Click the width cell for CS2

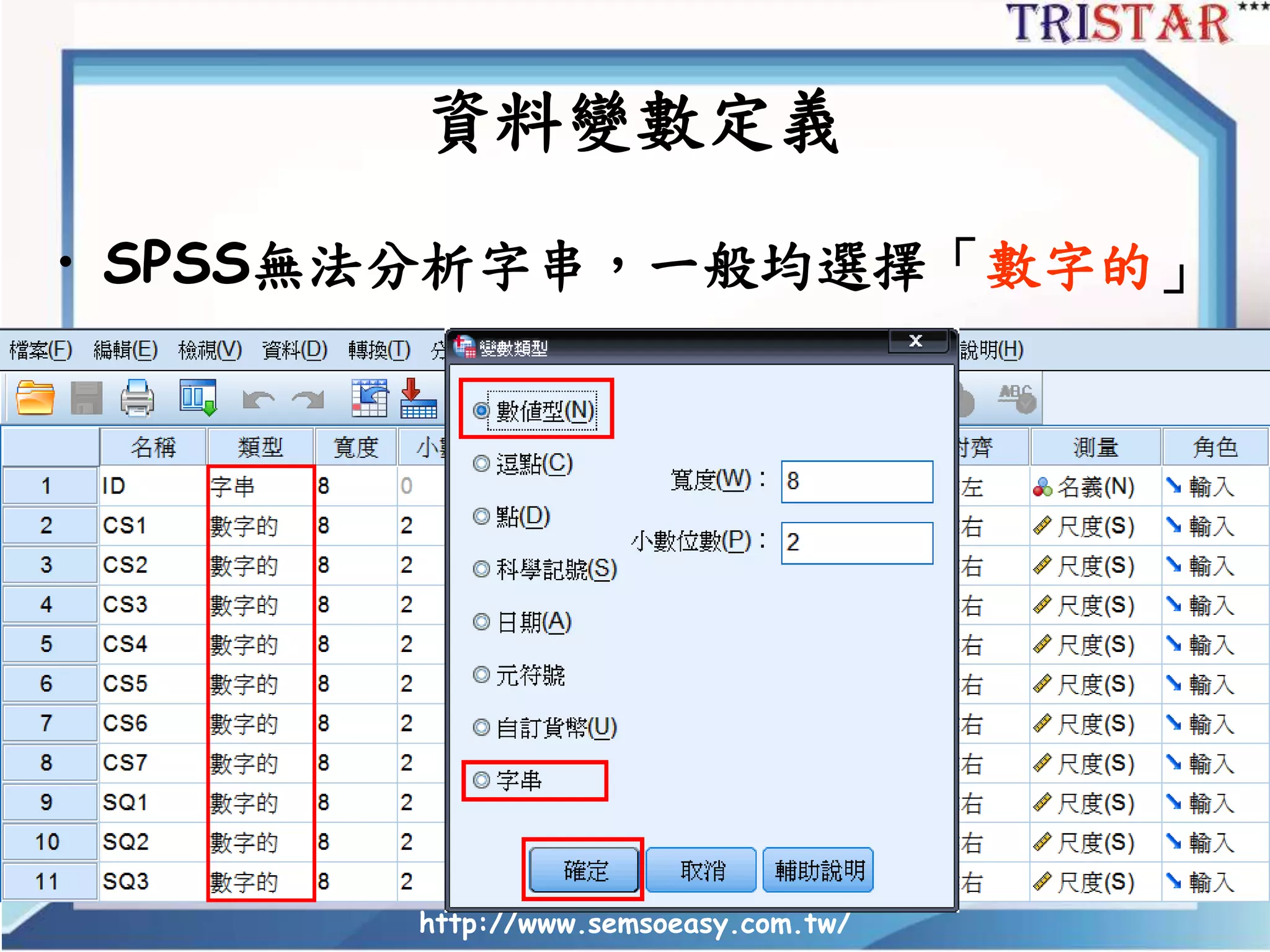point(356,565)
